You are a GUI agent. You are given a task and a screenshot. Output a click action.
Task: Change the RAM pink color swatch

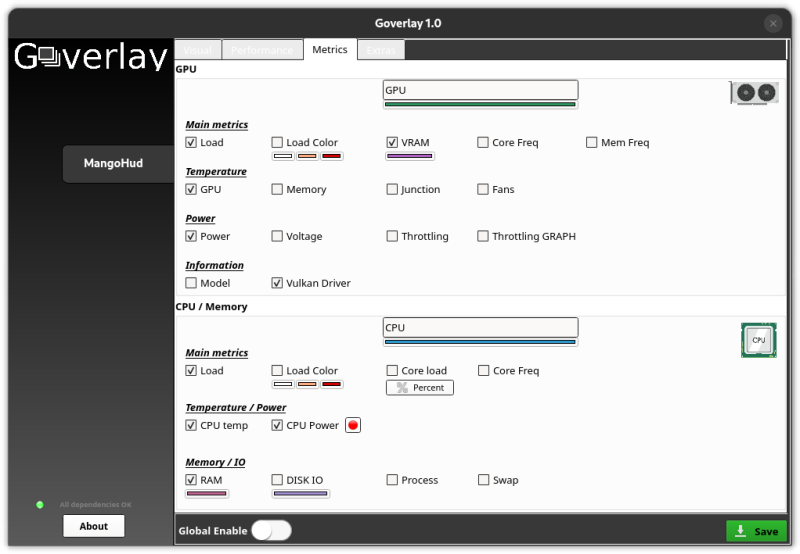207,493
